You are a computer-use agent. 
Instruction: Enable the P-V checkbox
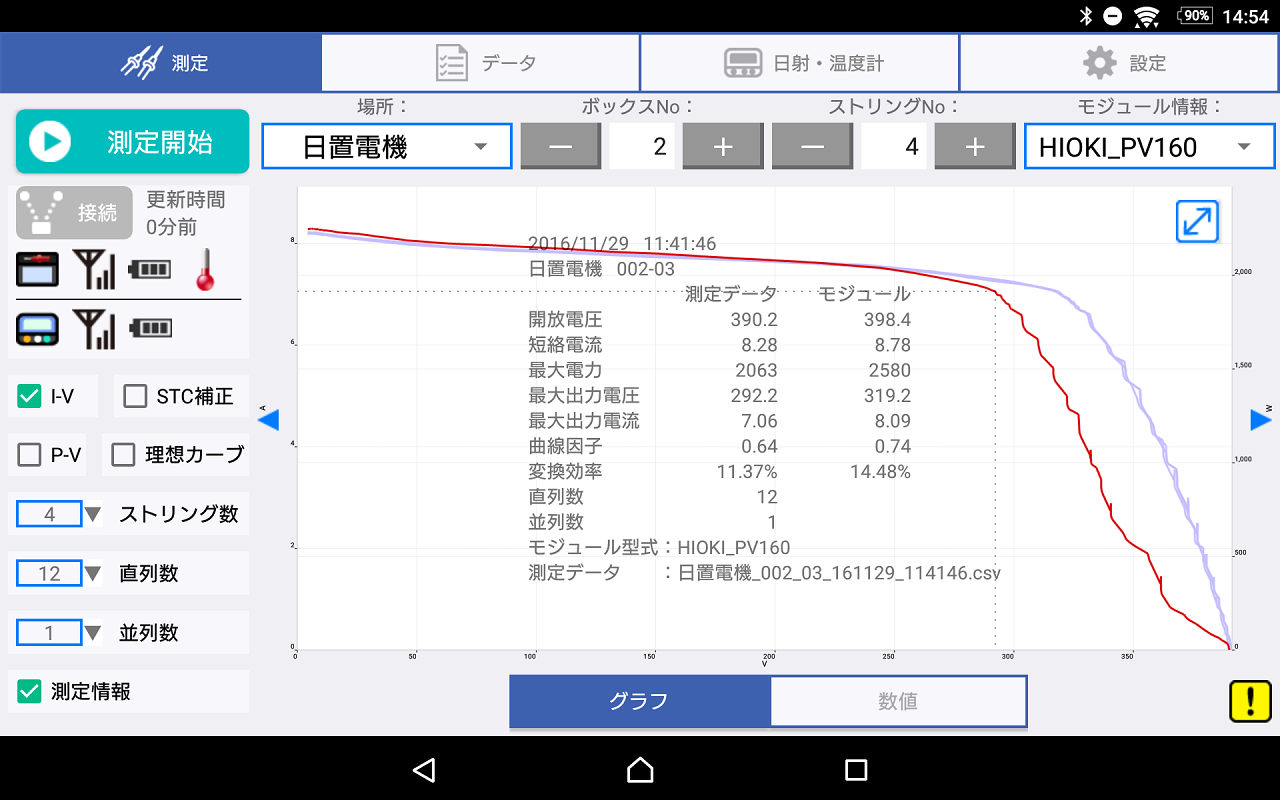coord(30,455)
